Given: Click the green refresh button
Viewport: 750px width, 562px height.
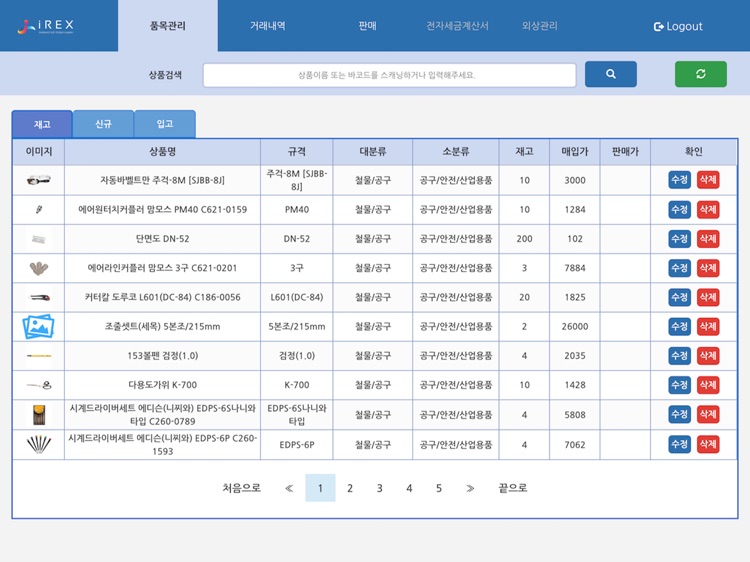Looking at the screenshot, I should pos(701,74).
